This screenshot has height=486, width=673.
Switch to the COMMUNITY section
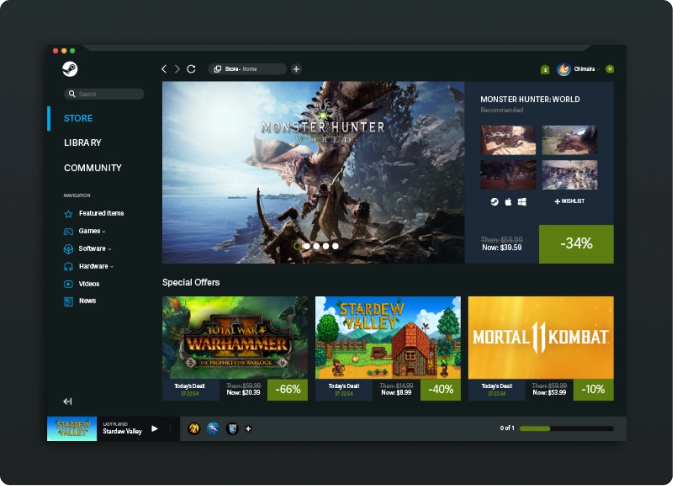pos(93,168)
